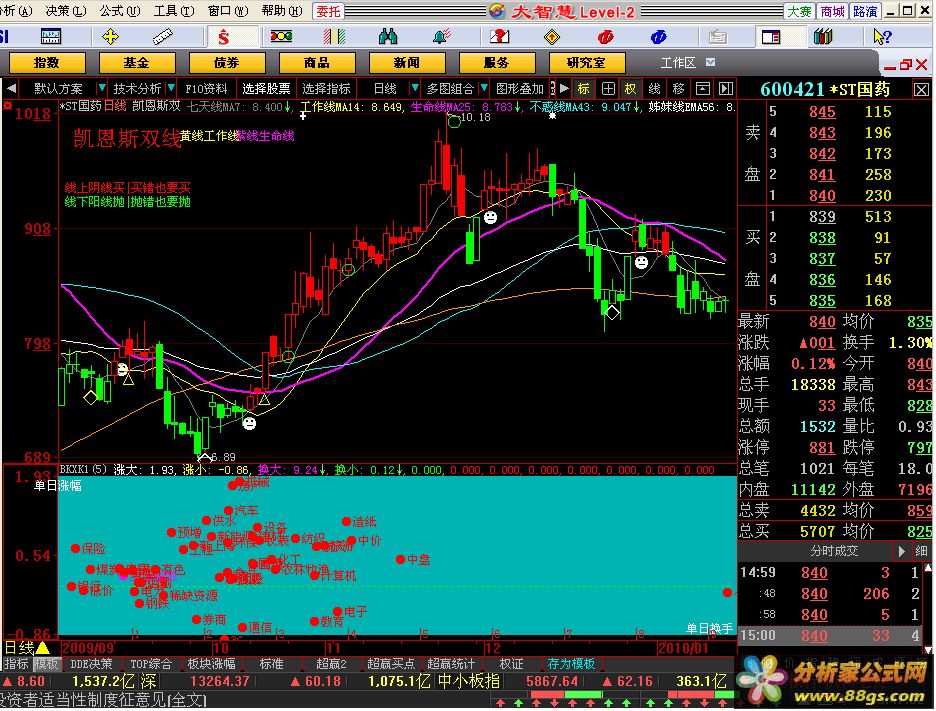Toggle the window layout panel icon
The width and height of the screenshot is (936, 711).
pos(771,37)
